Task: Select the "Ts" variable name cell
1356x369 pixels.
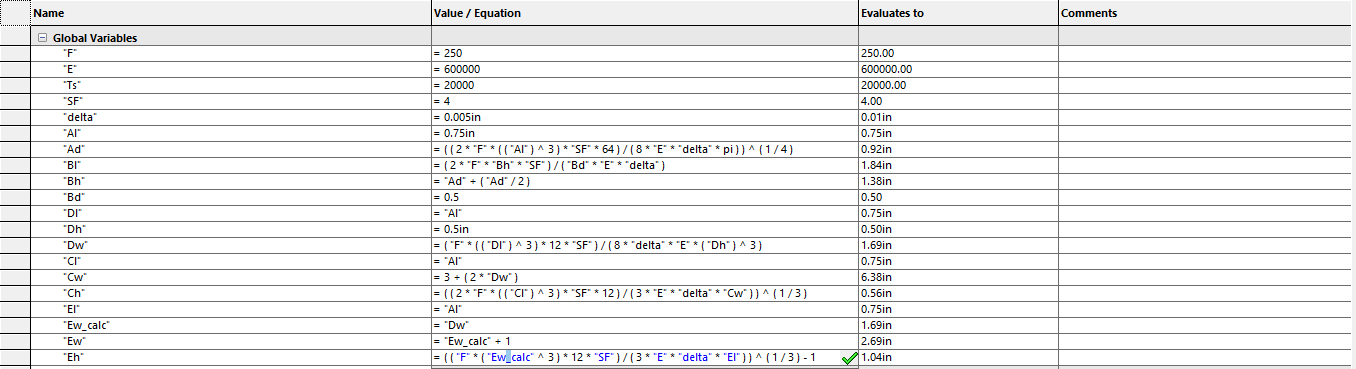Action: coord(230,85)
